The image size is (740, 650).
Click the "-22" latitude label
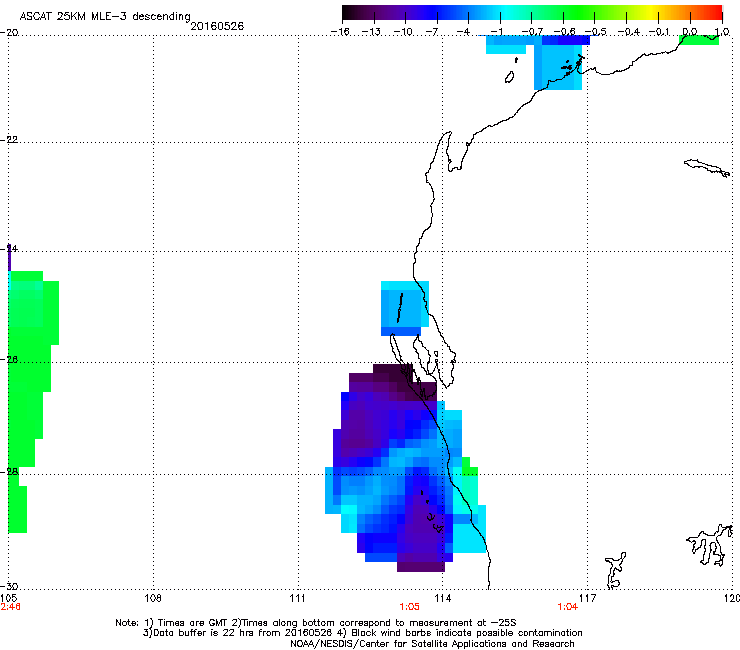coord(9,139)
